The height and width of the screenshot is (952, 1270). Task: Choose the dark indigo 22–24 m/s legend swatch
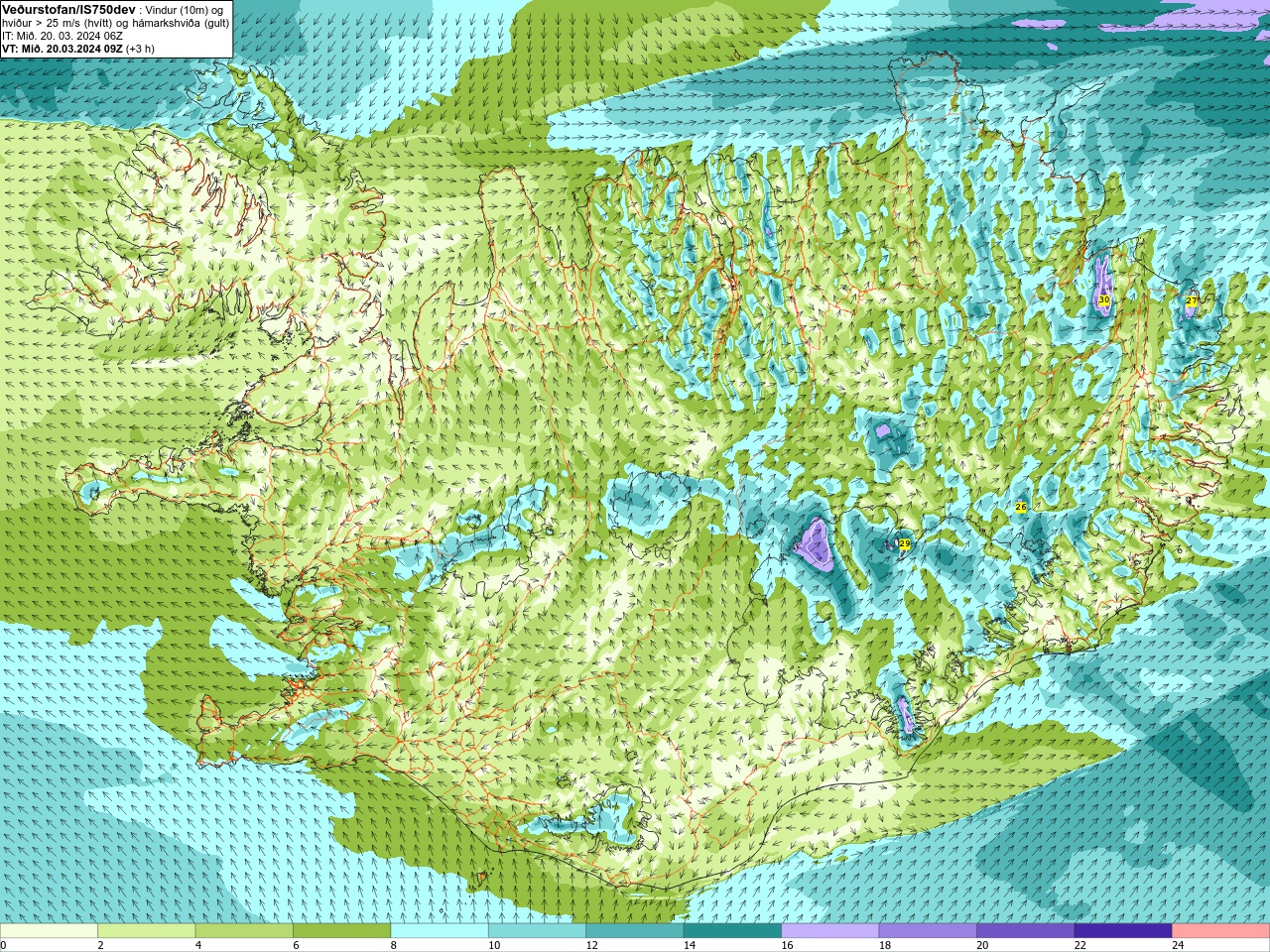[1123, 931]
